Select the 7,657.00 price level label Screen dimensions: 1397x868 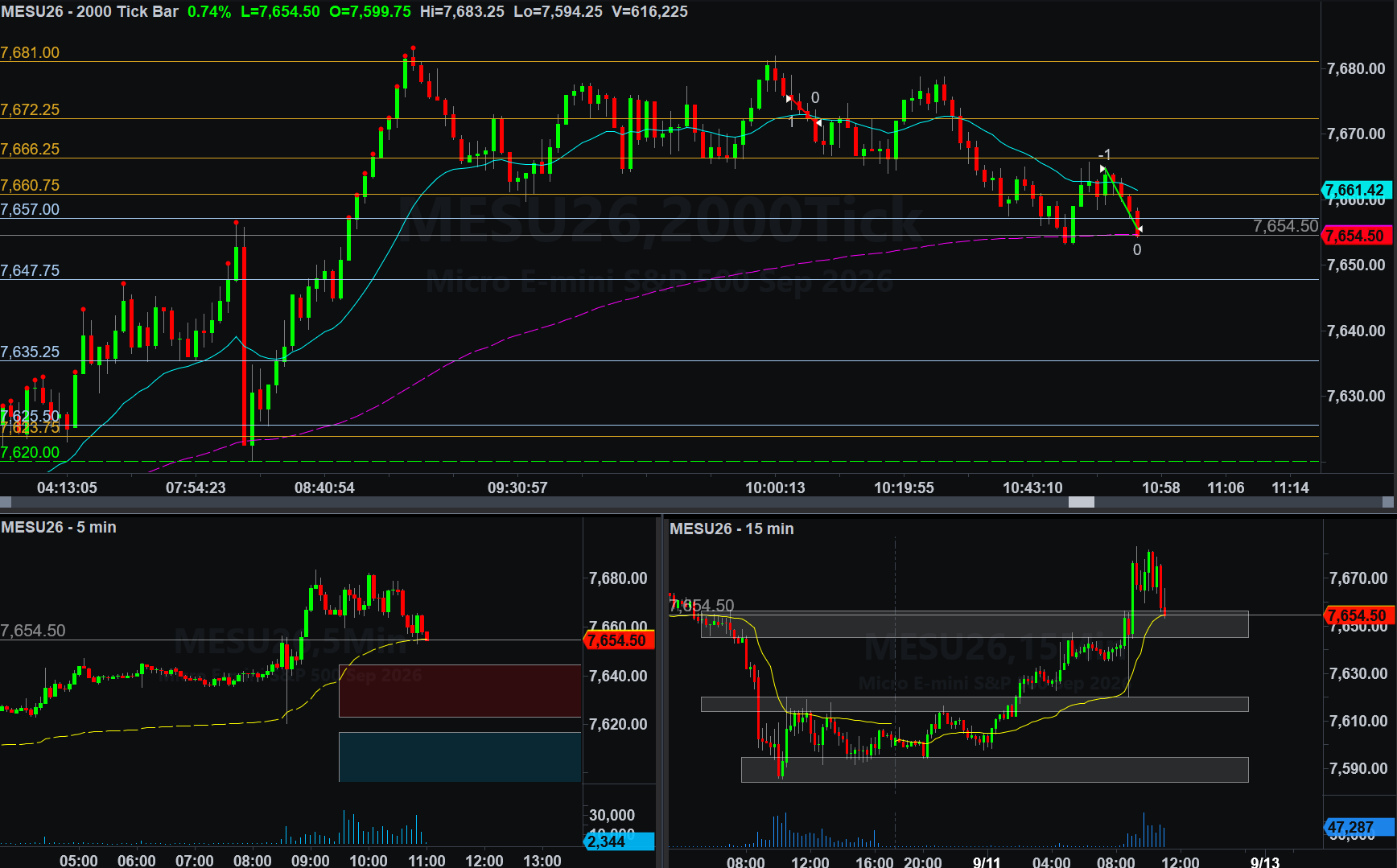(x=30, y=209)
